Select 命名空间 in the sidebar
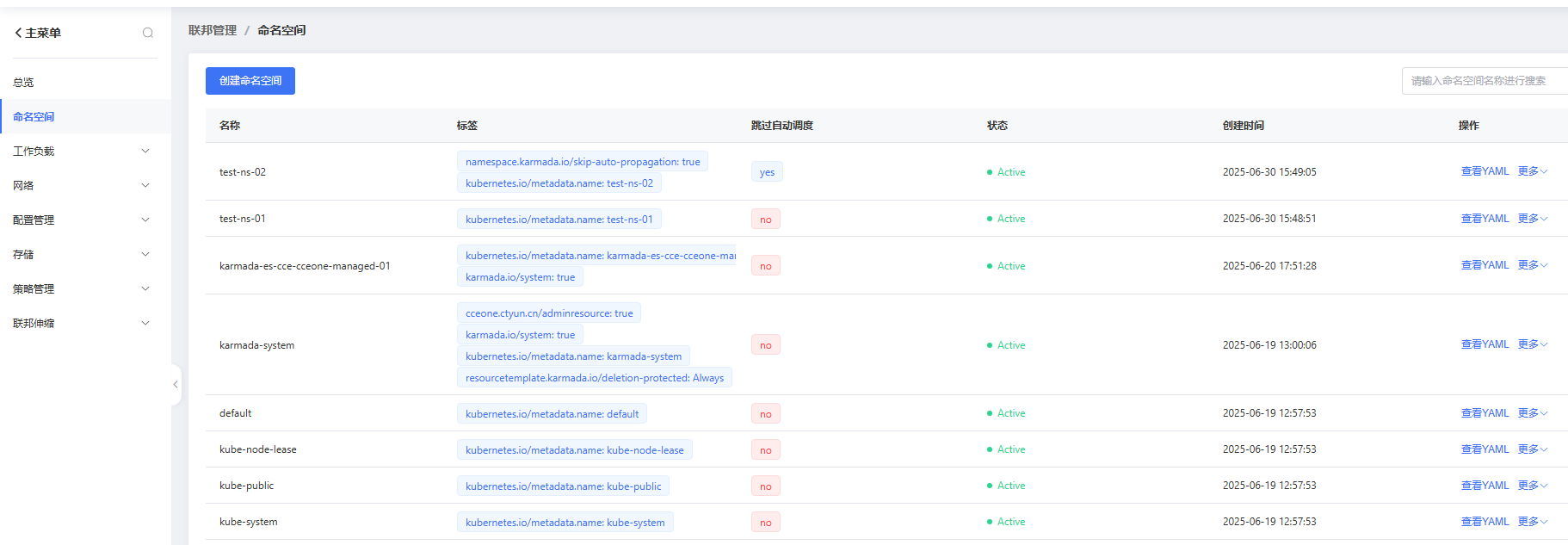This screenshot has height=545, width=1568. pos(34,116)
